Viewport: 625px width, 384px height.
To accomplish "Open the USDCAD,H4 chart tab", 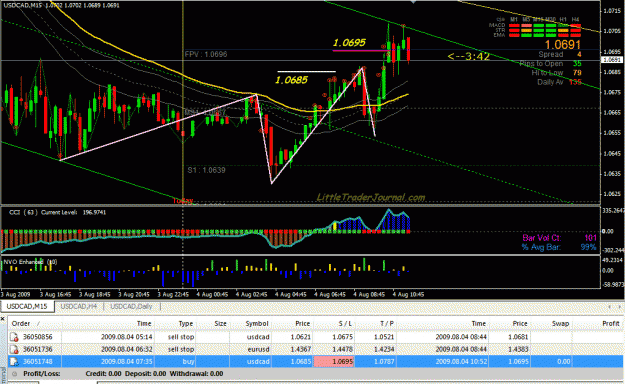I will point(79,306).
